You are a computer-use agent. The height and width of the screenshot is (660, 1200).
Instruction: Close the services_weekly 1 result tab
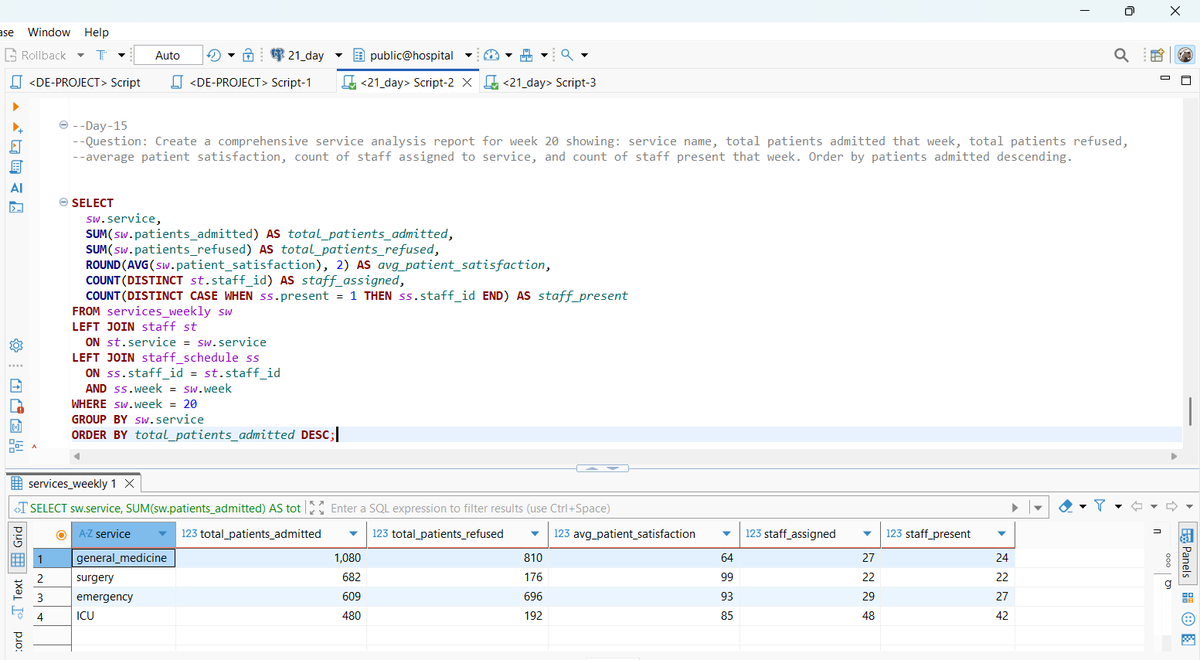(x=128, y=484)
